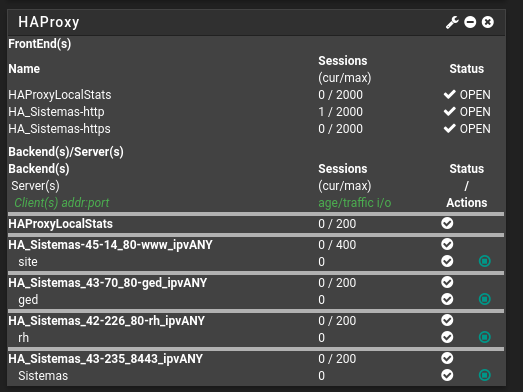Click sessions value 1 / 2000
The width and height of the screenshot is (523, 392).
pos(340,112)
